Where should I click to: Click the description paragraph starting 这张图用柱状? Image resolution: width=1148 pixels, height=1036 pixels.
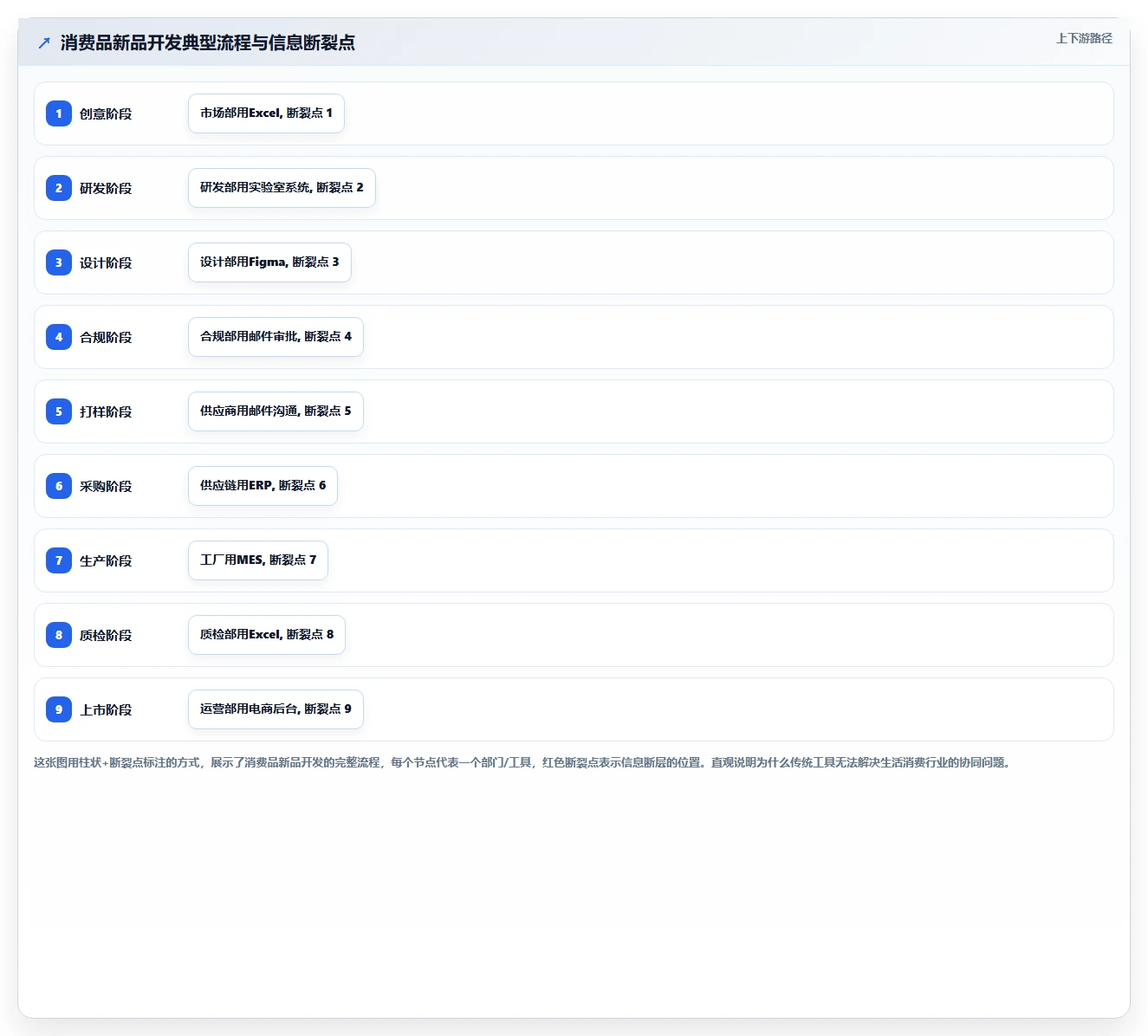coord(522,762)
